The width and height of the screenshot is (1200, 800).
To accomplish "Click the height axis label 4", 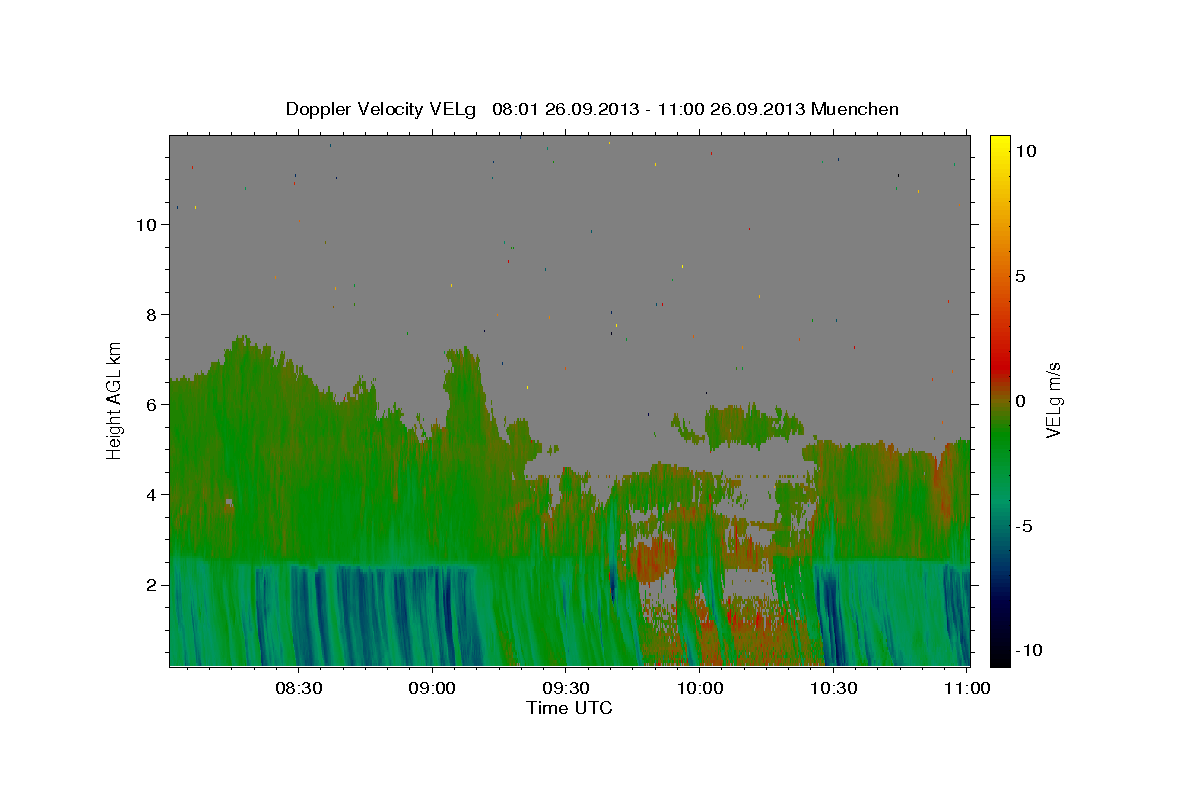I will coord(152,495).
